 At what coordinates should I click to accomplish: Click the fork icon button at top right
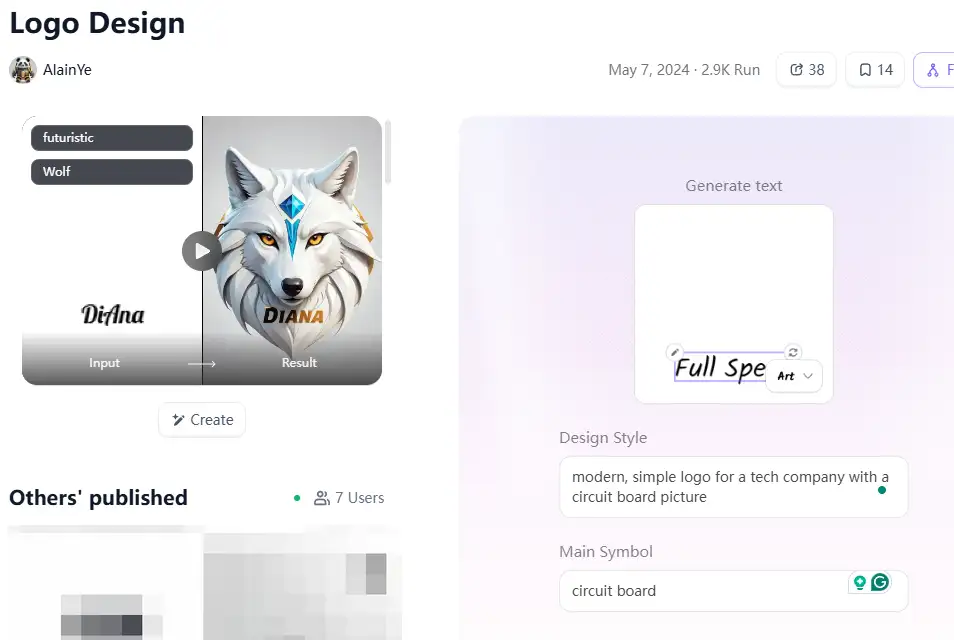pos(934,70)
